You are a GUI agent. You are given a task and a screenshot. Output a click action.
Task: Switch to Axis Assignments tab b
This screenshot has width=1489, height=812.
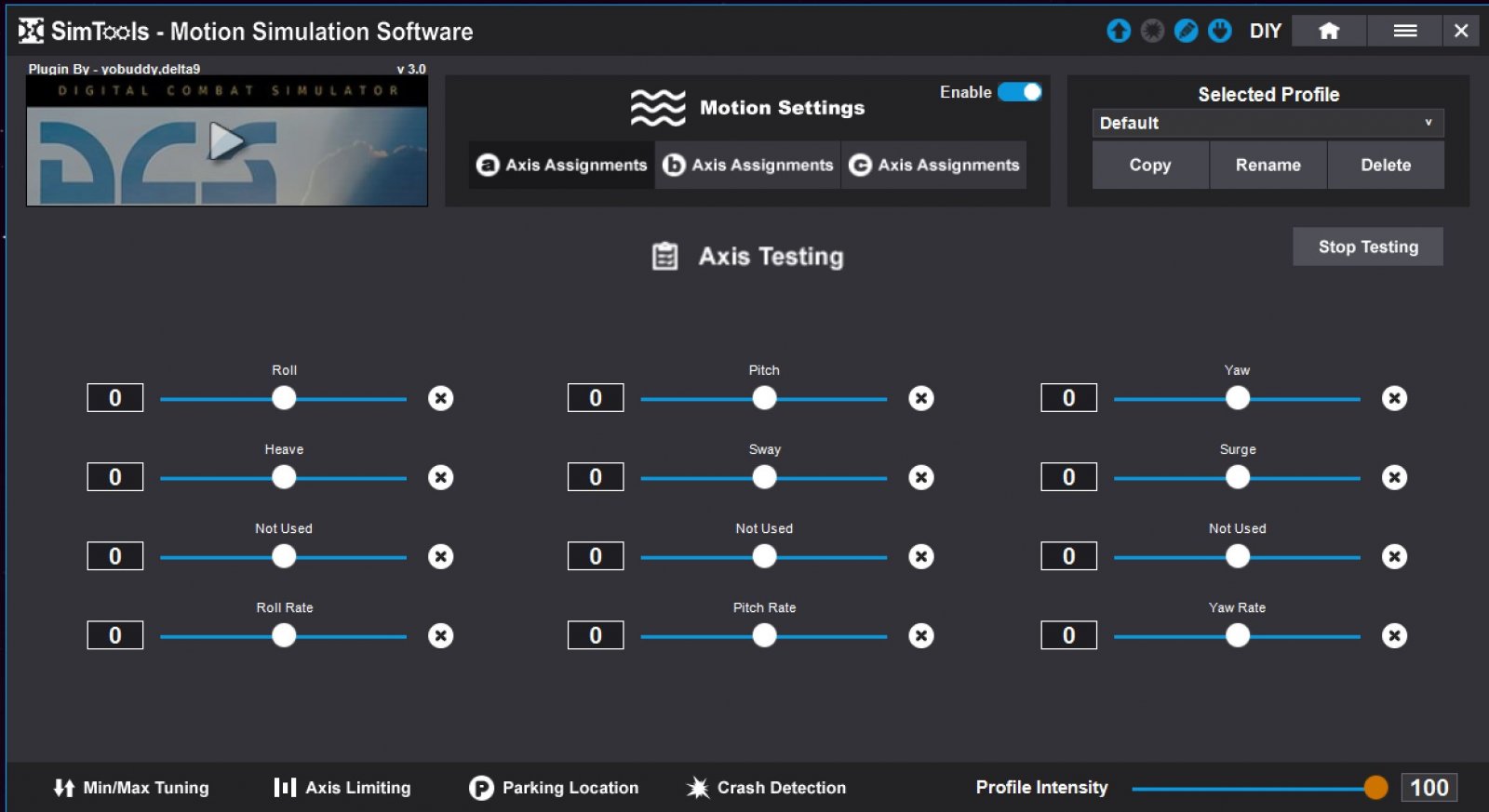click(x=748, y=165)
